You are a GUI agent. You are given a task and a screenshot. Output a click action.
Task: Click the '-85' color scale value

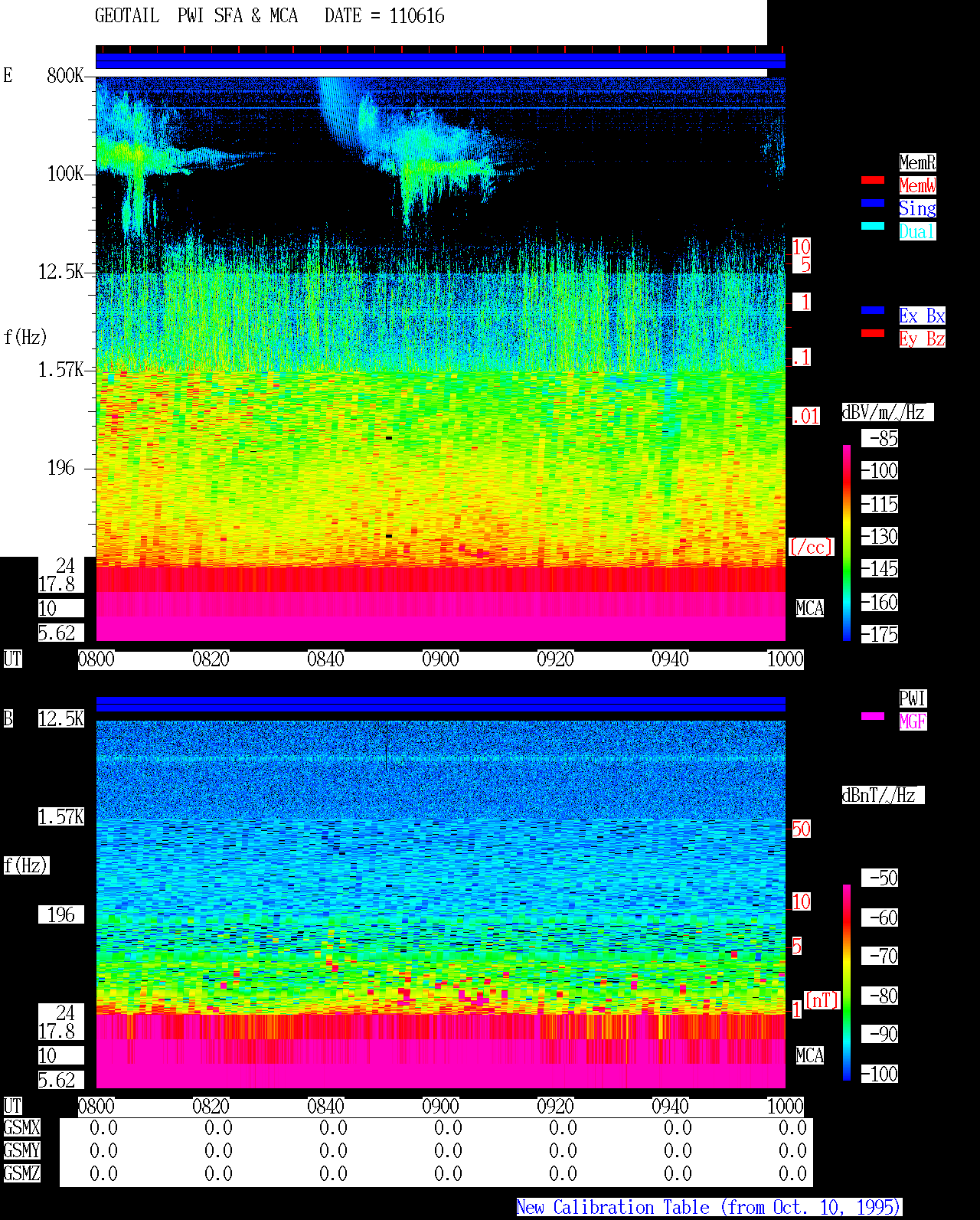coord(880,438)
